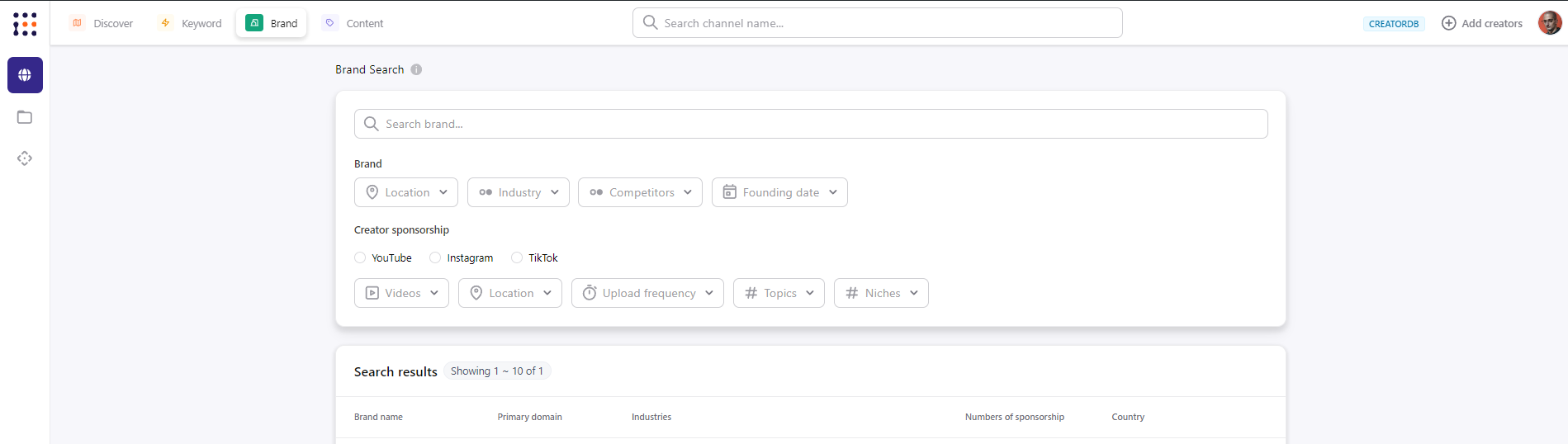Switch to the Content tab

coord(353,23)
